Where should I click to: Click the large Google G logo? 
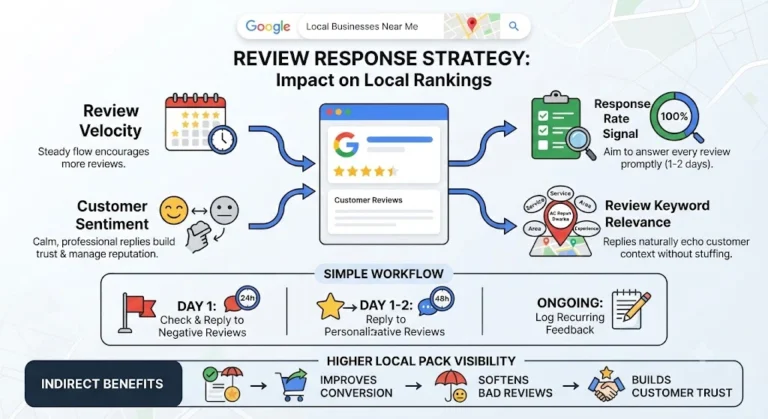pos(346,144)
